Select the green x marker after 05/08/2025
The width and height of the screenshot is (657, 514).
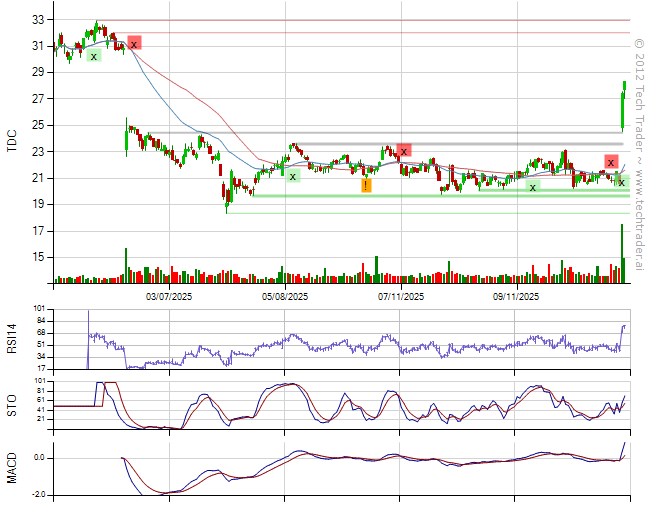(x=293, y=176)
